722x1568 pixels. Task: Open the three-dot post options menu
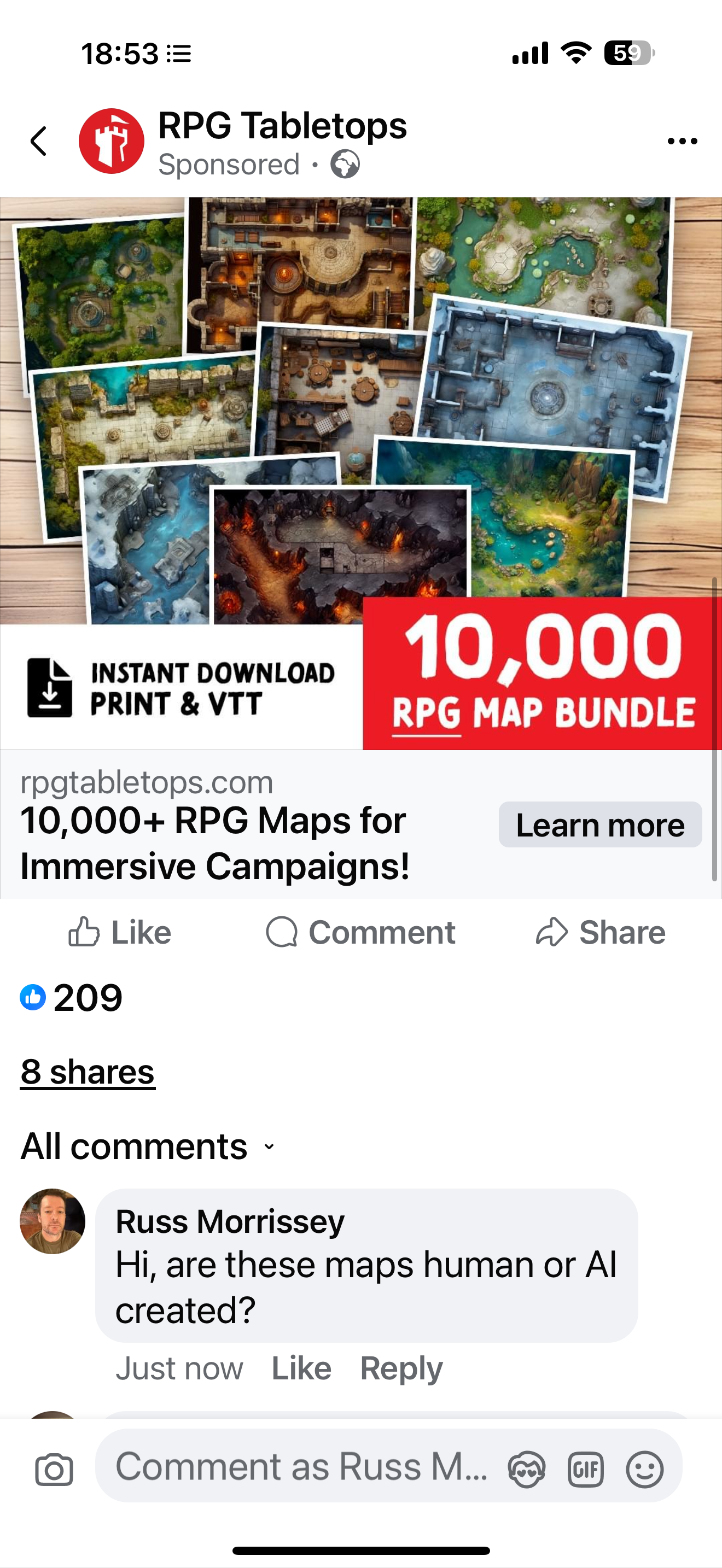click(x=682, y=141)
